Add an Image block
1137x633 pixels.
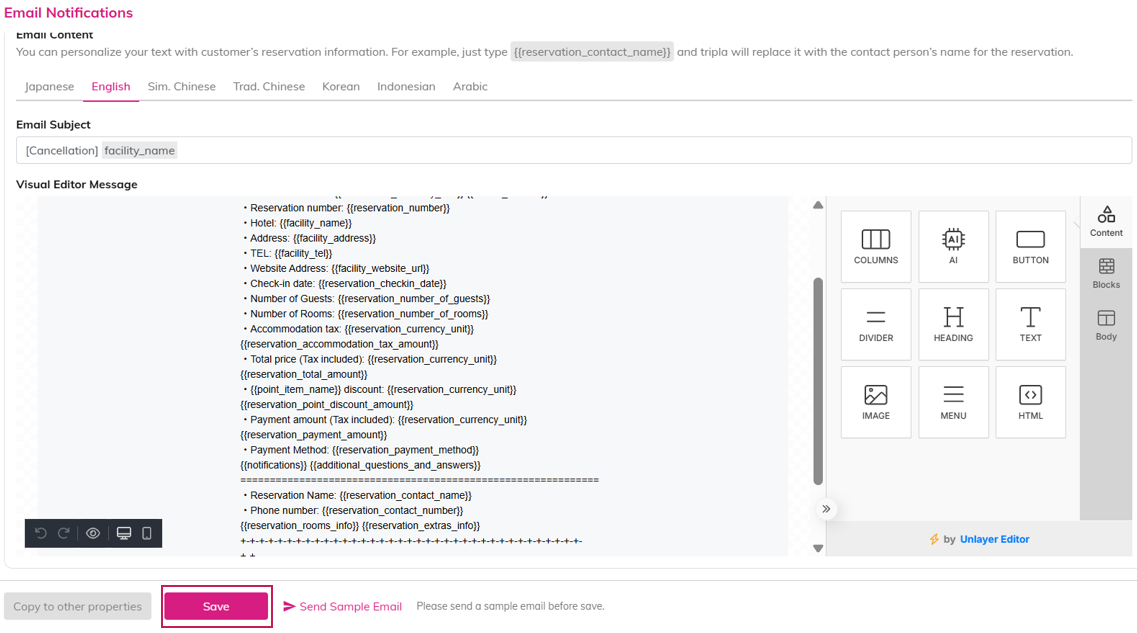point(876,402)
